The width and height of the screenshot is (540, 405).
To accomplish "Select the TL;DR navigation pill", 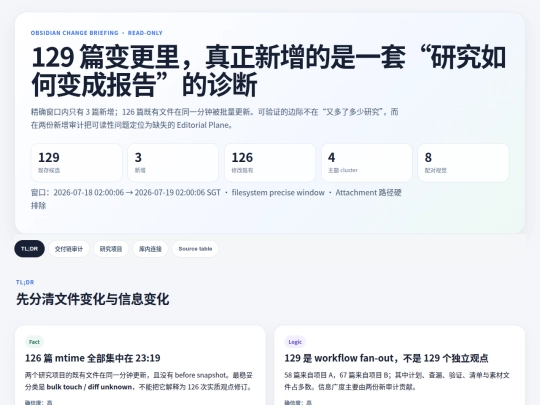I will [29, 249].
